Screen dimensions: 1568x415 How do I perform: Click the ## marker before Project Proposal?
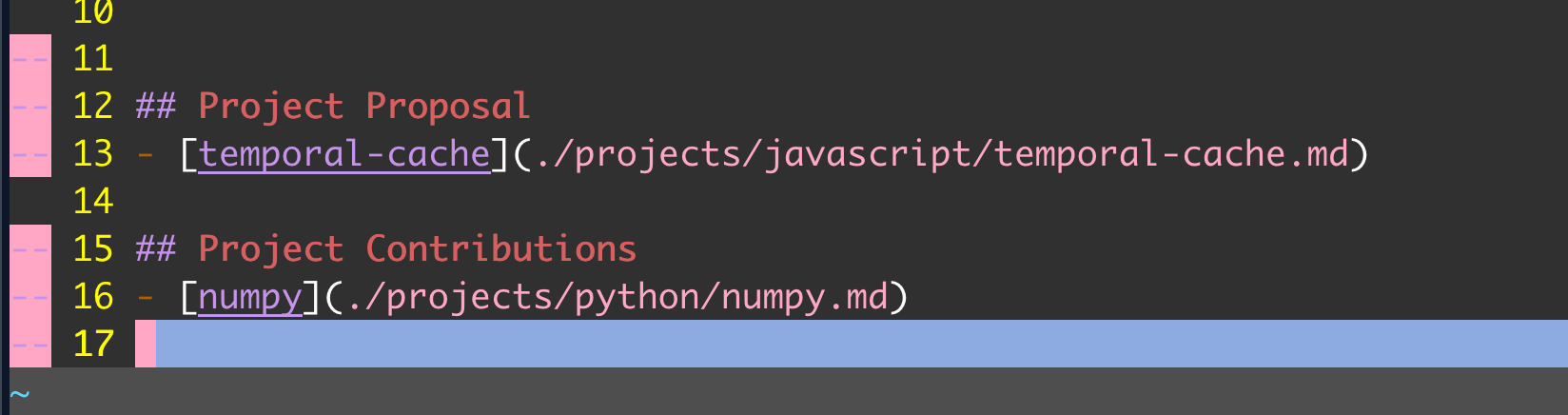pos(156,107)
